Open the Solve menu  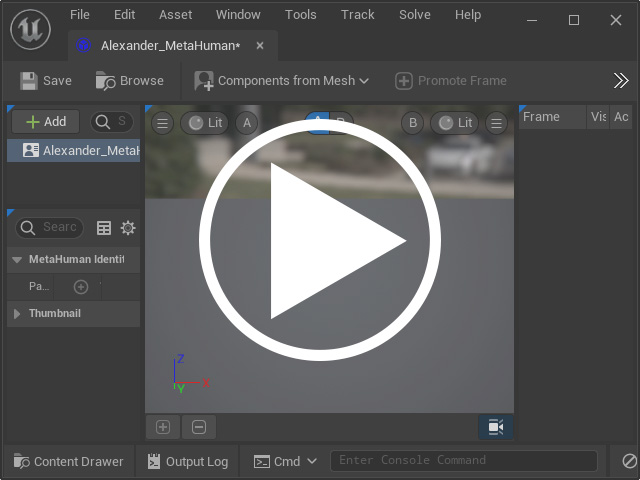pyautogui.click(x=415, y=15)
